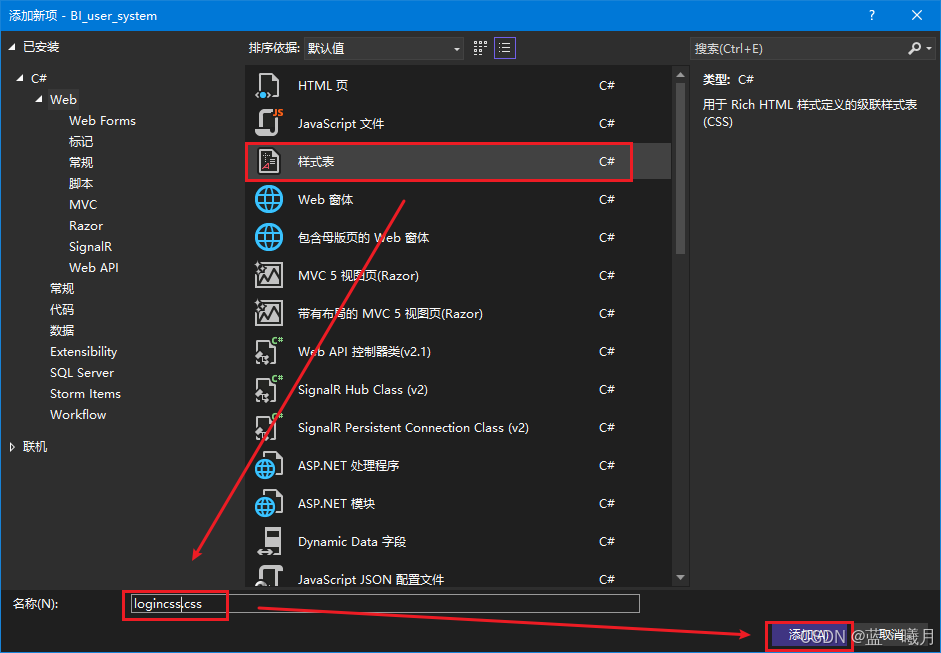Select the 数据 category

[62, 331]
